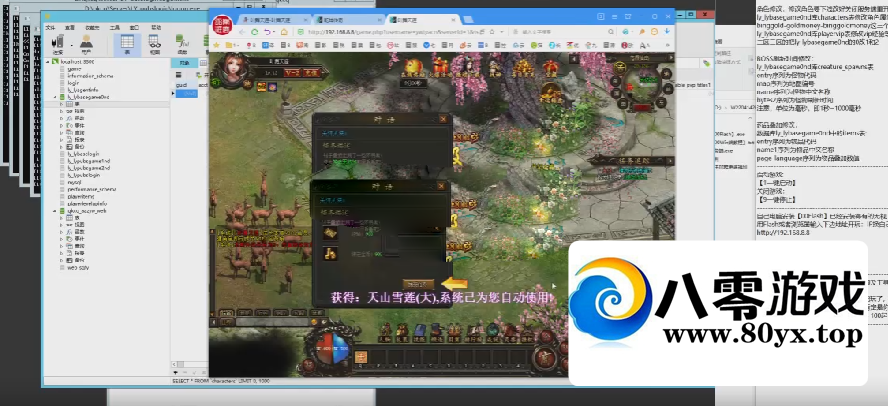Open Navicat's 查看 menu
The width and height of the screenshot is (888, 406).
(x=70, y=27)
